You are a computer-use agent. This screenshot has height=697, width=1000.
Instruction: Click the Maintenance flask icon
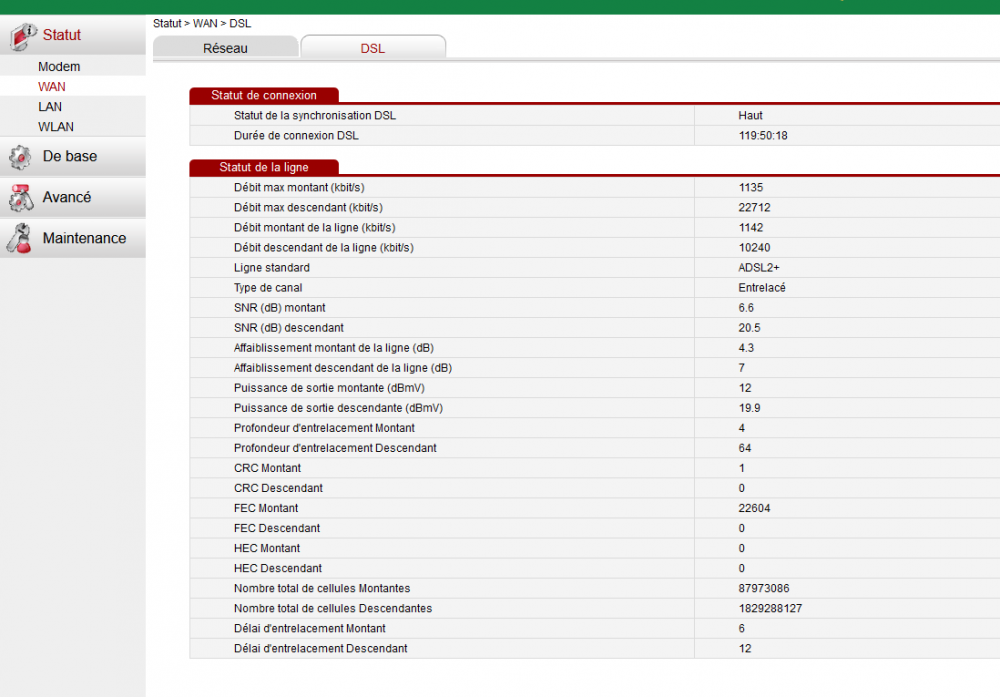(x=18, y=238)
